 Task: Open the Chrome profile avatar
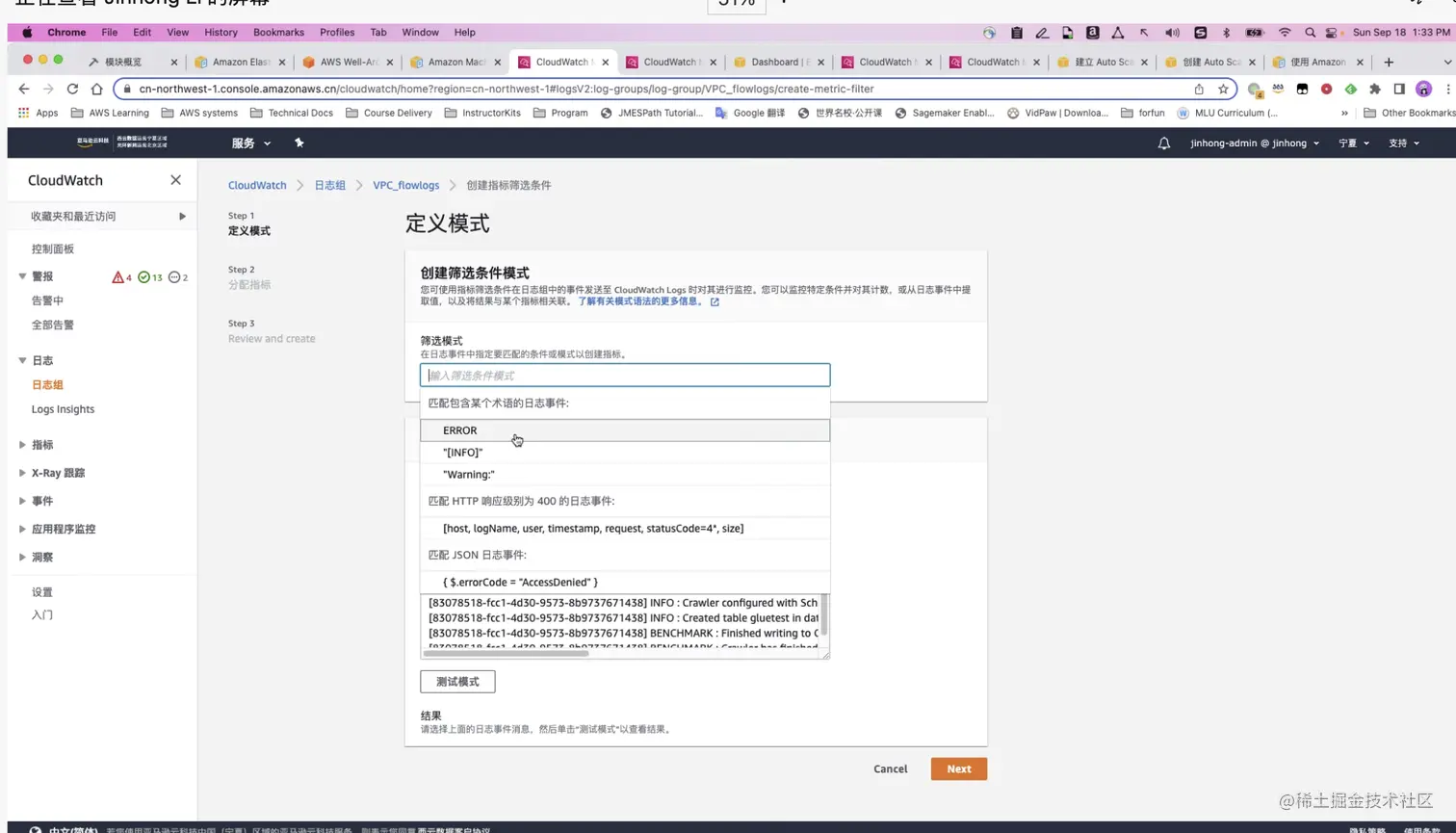point(1423,89)
